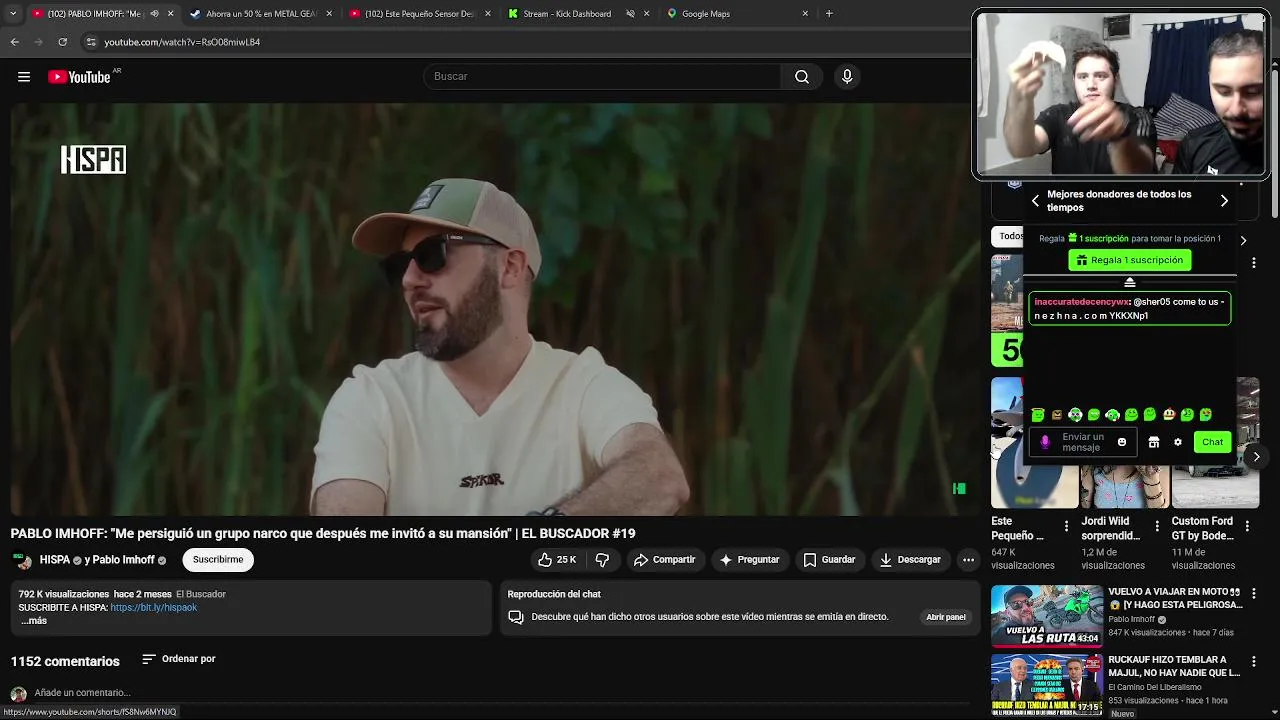This screenshot has width=1280, height=720.
Task: Open the HISPA channel avatar
Action: (x=22, y=560)
